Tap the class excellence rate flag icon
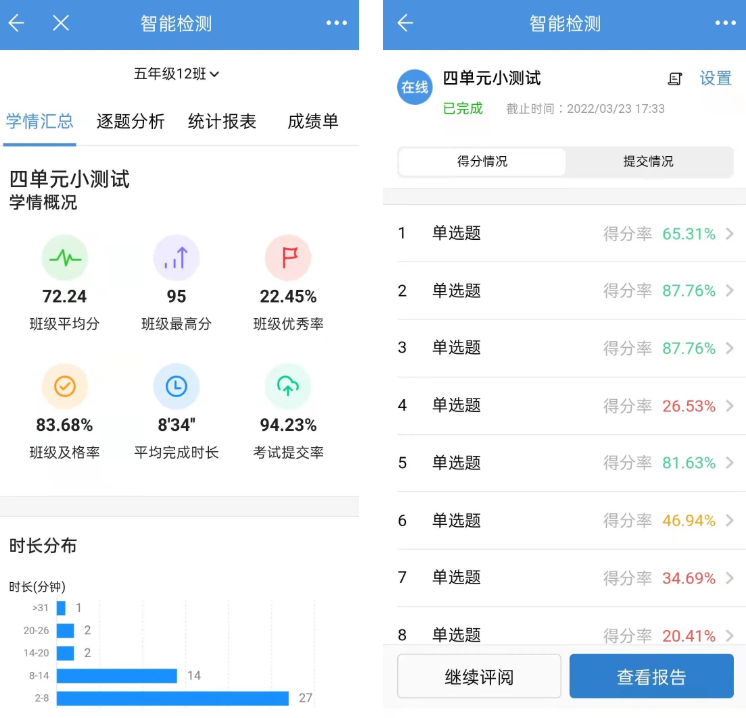Viewport: 746px width, 718px height. tap(288, 258)
